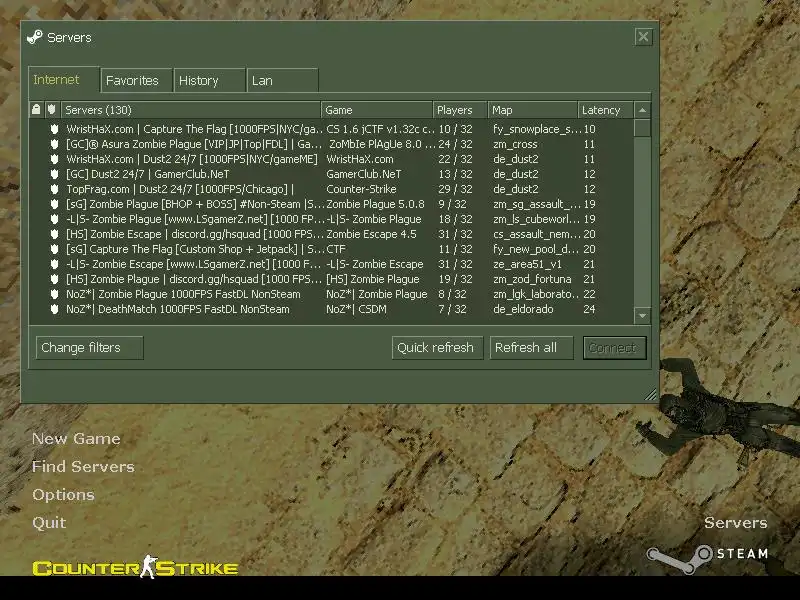The width and height of the screenshot is (800, 600).
Task: Select server "[sG] Zombie Plague [BHOP + BOSS]"
Action: point(331,204)
